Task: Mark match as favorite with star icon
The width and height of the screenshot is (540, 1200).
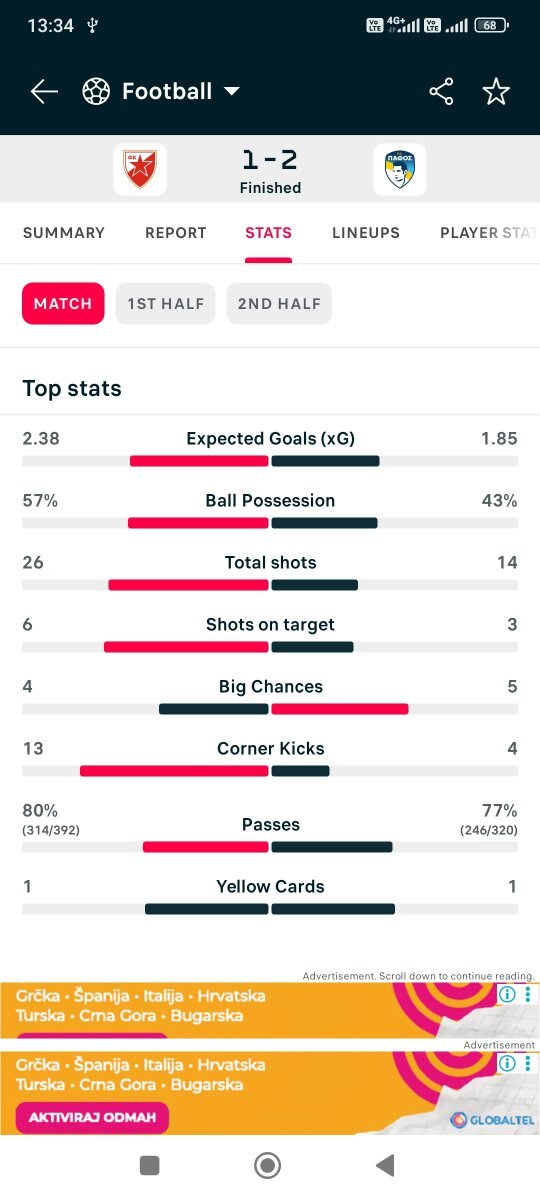Action: [x=496, y=92]
